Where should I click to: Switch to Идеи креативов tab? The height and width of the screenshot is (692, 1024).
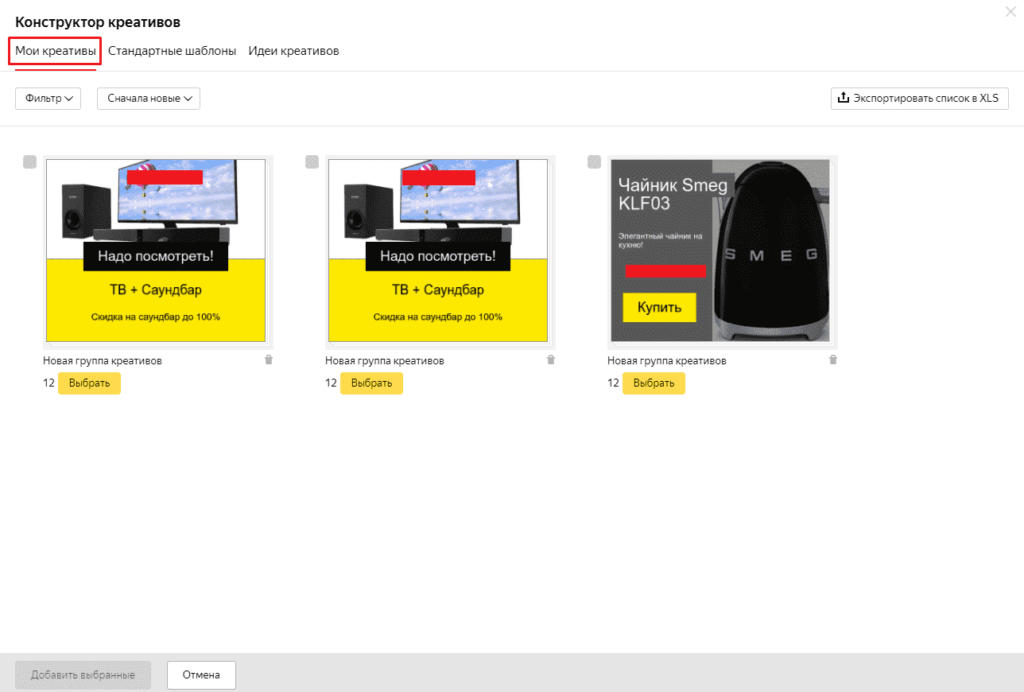293,51
